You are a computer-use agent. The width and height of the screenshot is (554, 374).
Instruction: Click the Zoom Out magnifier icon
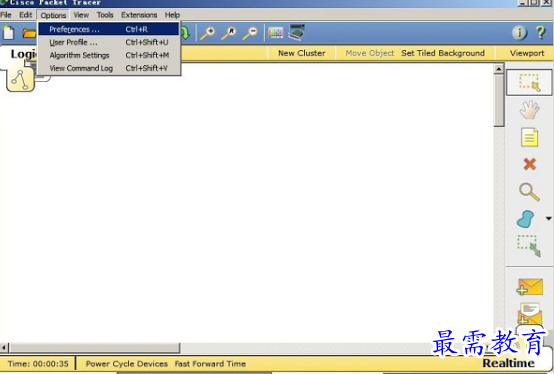pyautogui.click(x=250, y=33)
